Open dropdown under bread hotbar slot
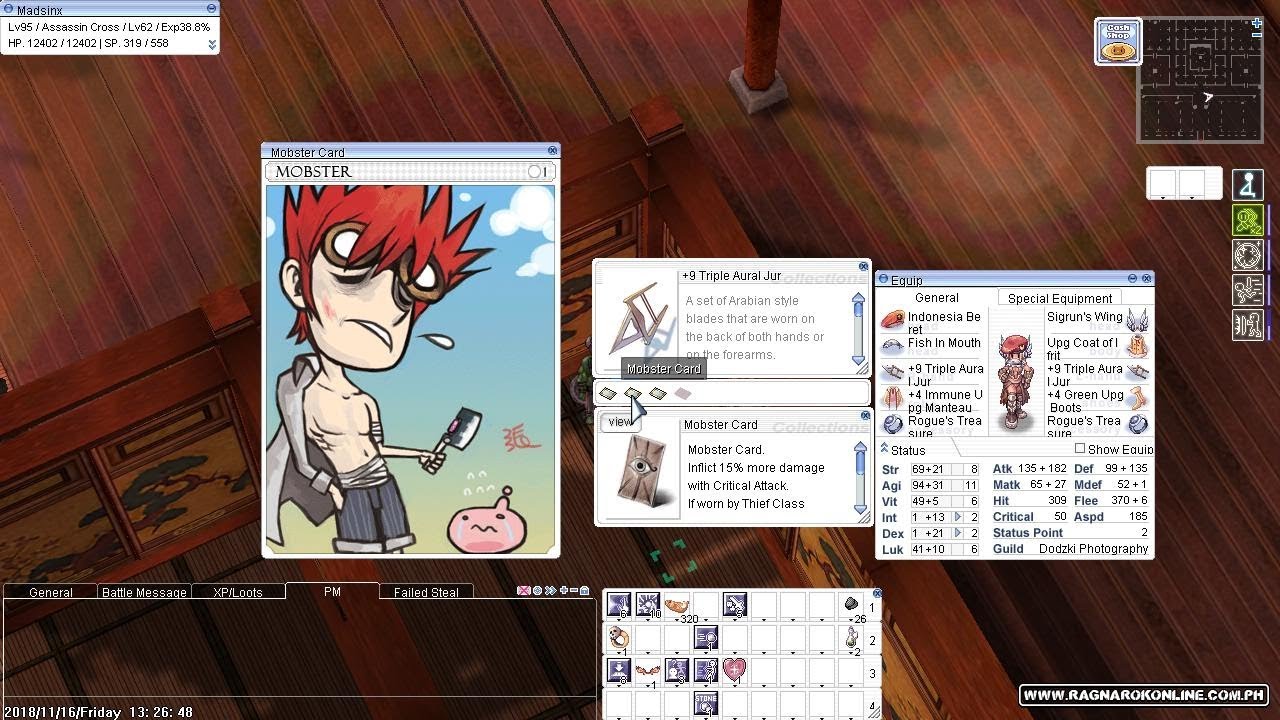Viewport: 1280px width, 720px height. pos(677,621)
